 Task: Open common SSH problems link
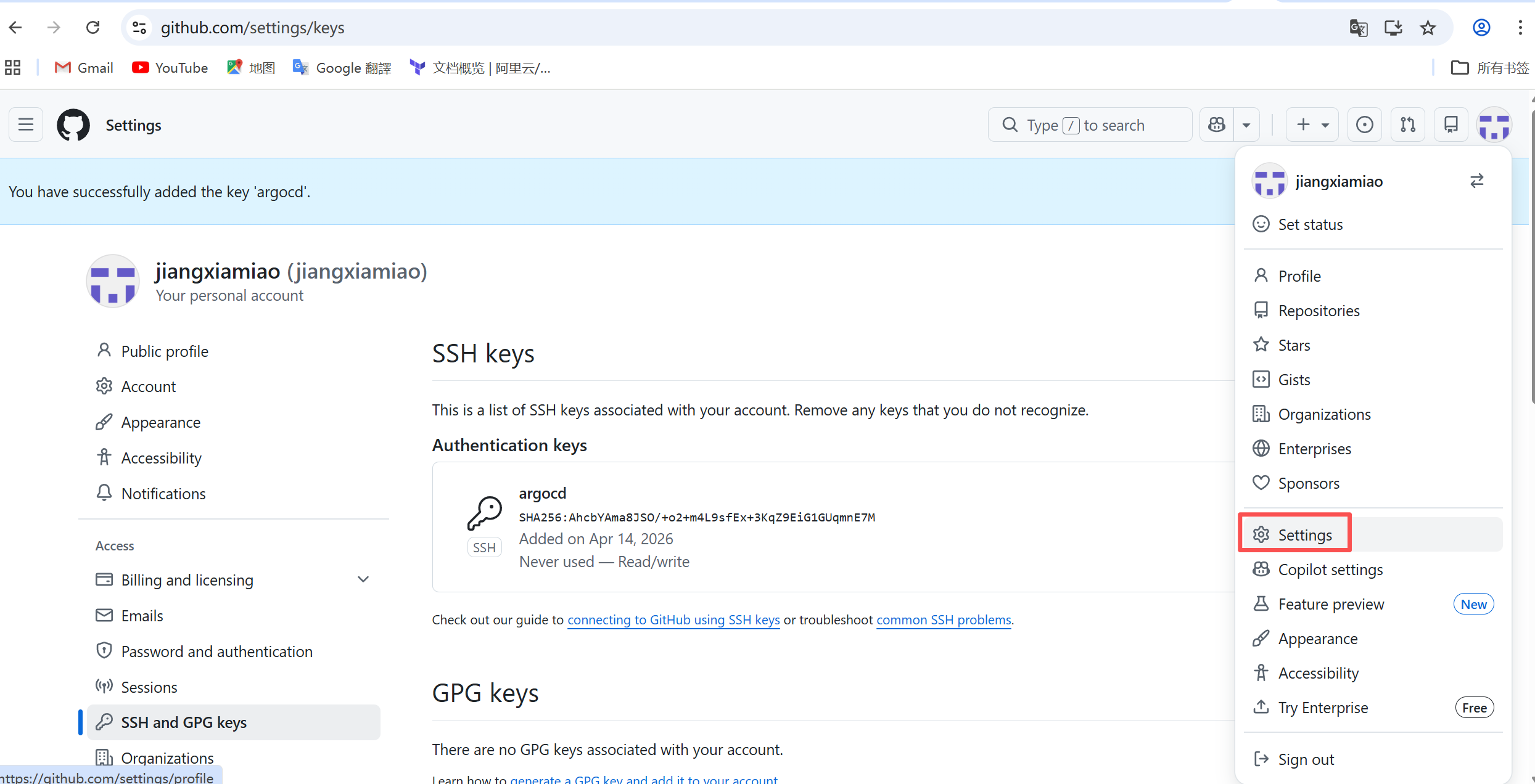pos(944,620)
